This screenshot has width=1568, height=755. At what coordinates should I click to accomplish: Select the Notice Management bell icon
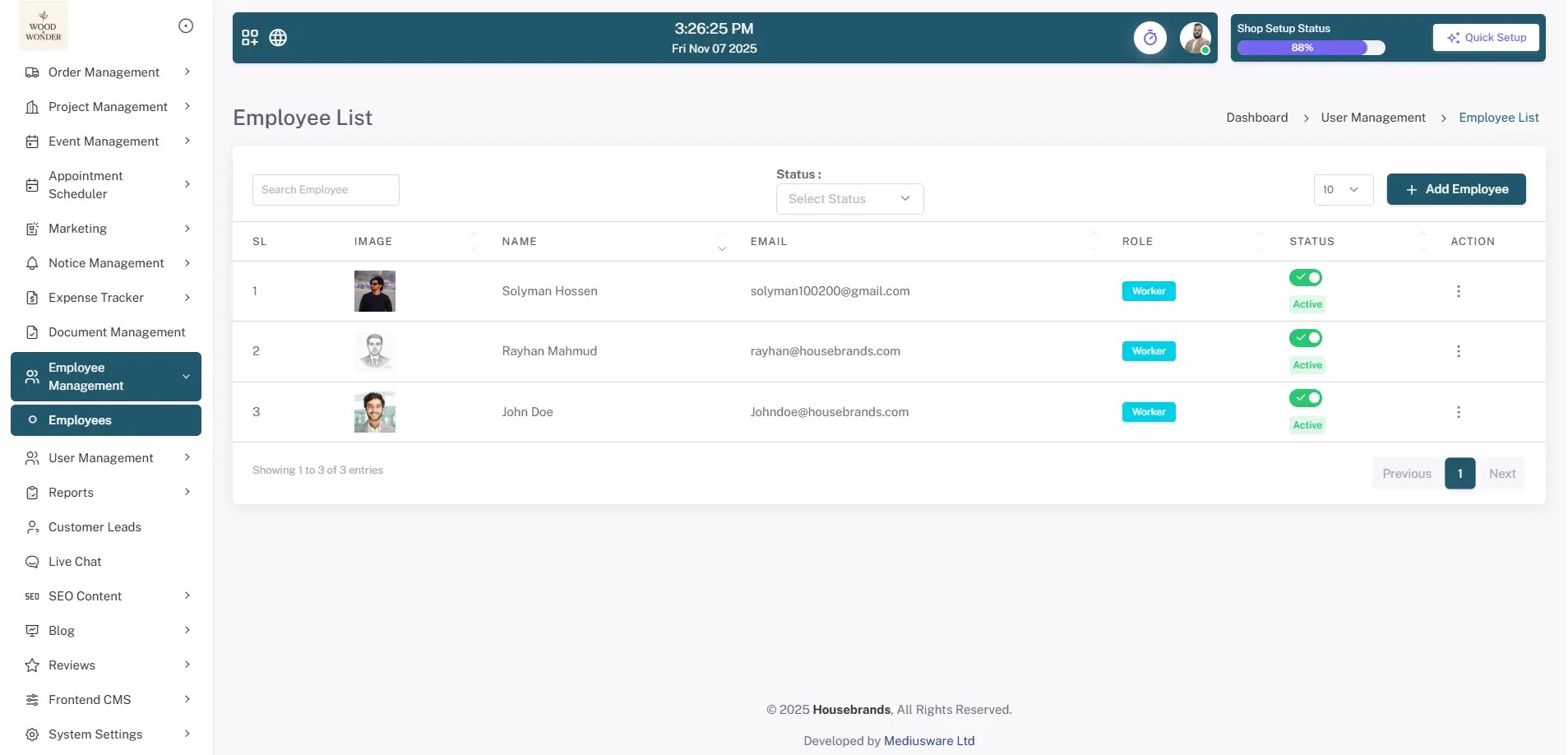pos(31,262)
